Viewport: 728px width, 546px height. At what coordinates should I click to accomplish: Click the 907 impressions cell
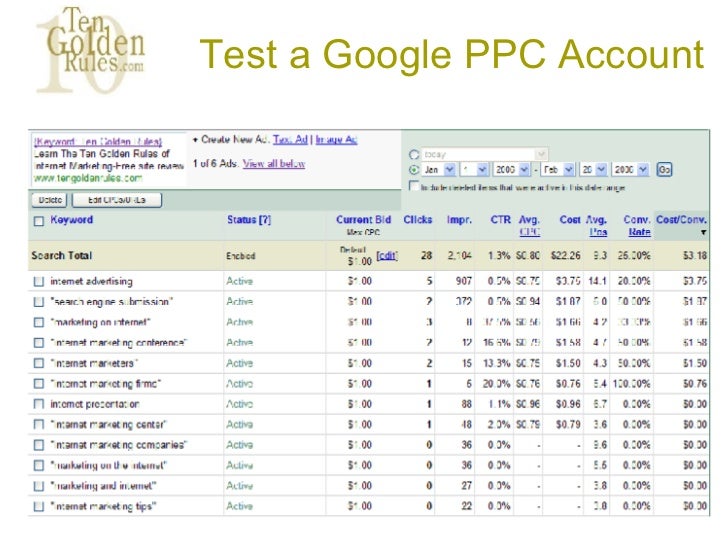tap(464, 281)
